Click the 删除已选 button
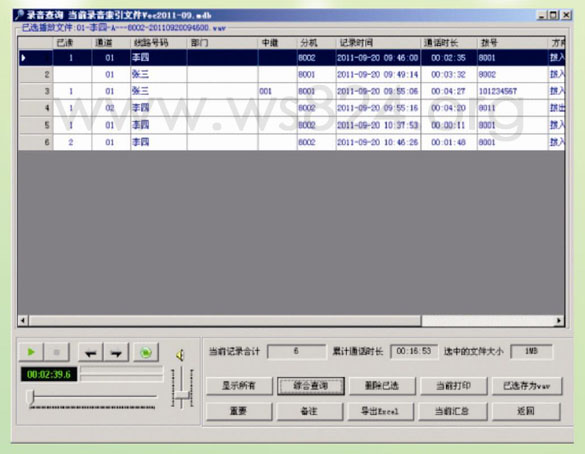The image size is (585, 454). 382,385
